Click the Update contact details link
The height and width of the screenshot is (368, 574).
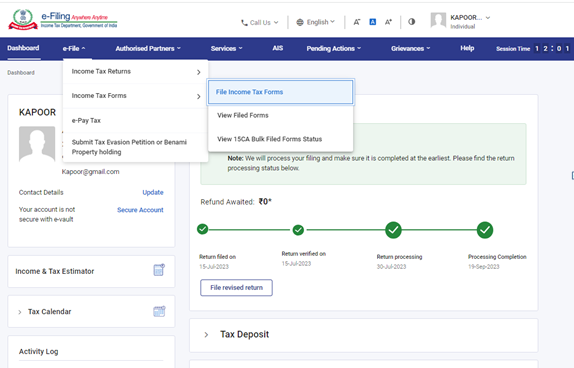pos(153,192)
